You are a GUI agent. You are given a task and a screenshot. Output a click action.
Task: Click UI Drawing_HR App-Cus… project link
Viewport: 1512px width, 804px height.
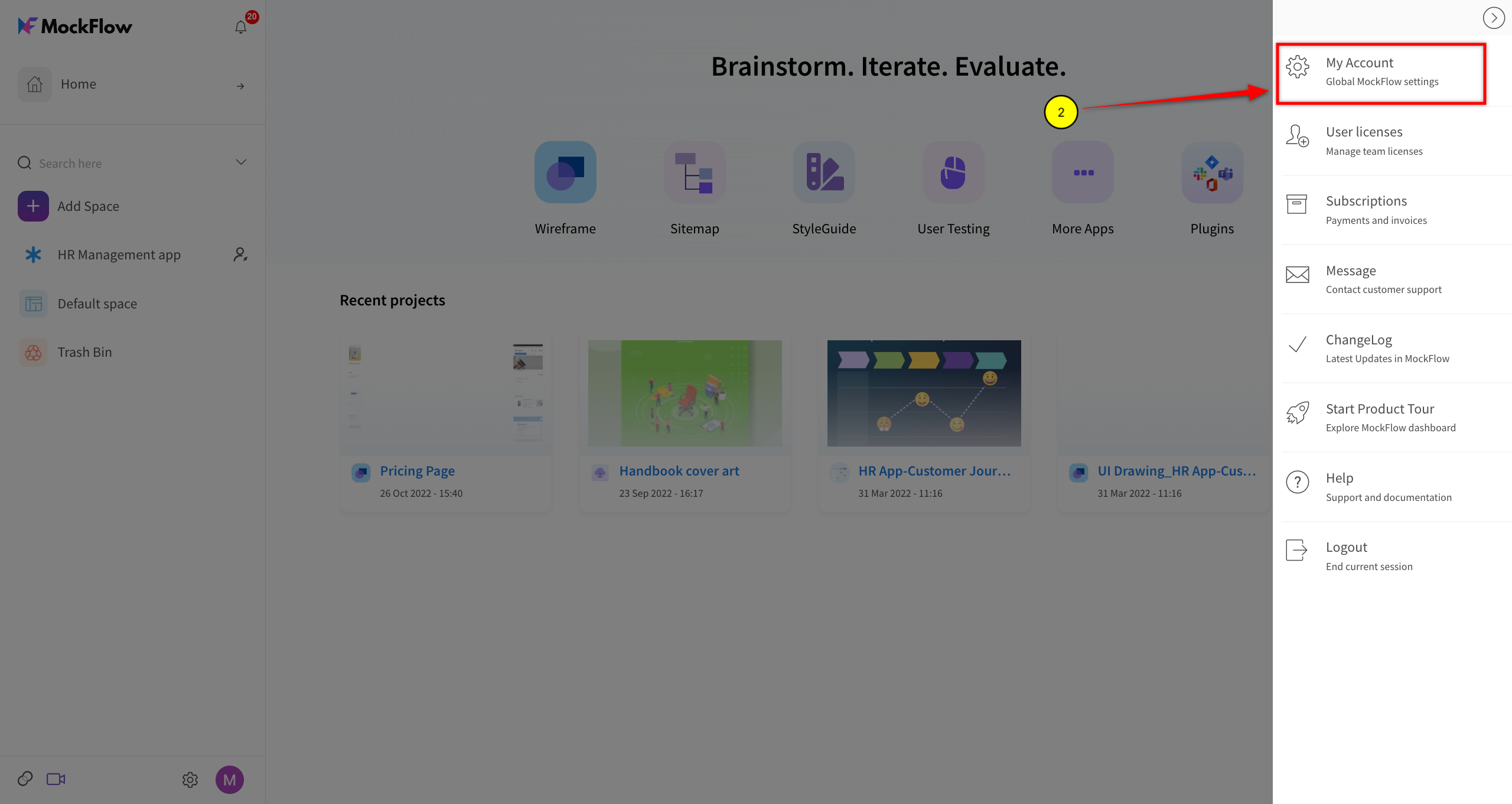pos(1177,471)
